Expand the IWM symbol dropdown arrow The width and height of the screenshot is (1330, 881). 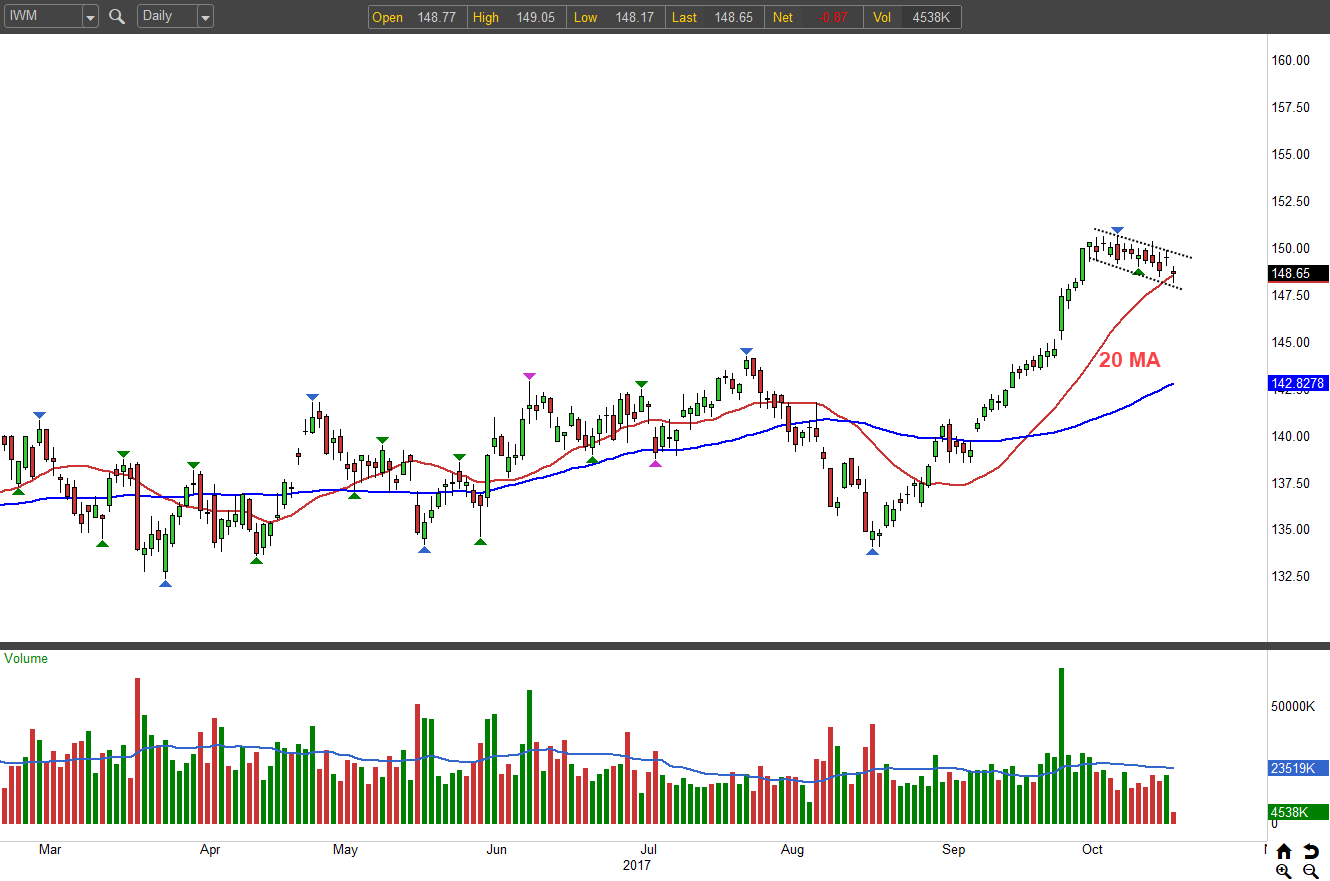point(90,17)
